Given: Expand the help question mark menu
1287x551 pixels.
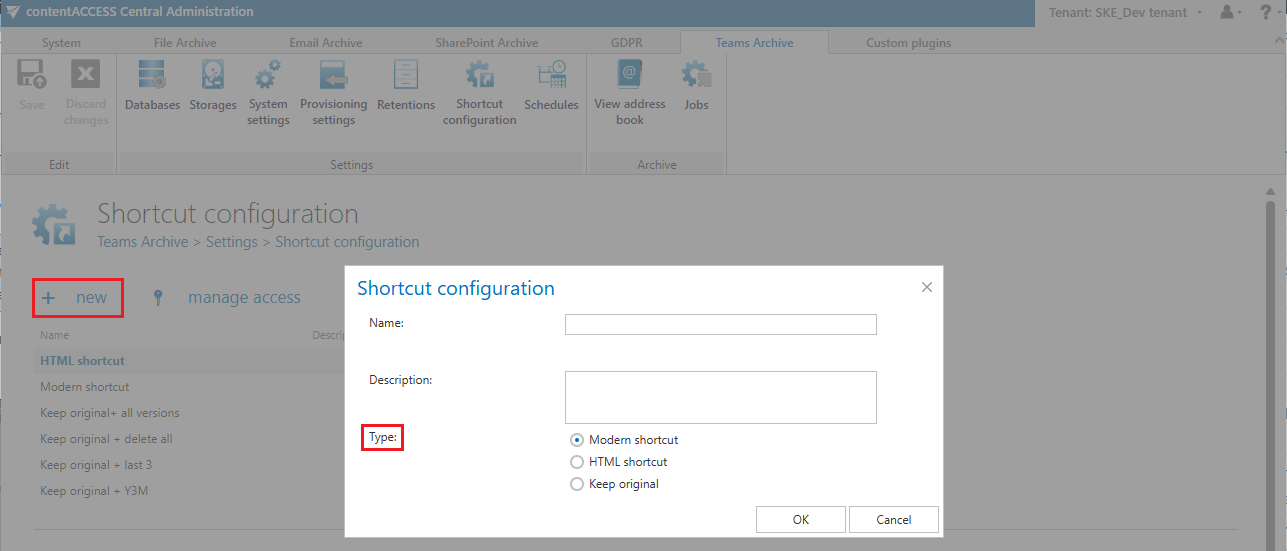Looking at the screenshot, I should click(x=1268, y=13).
